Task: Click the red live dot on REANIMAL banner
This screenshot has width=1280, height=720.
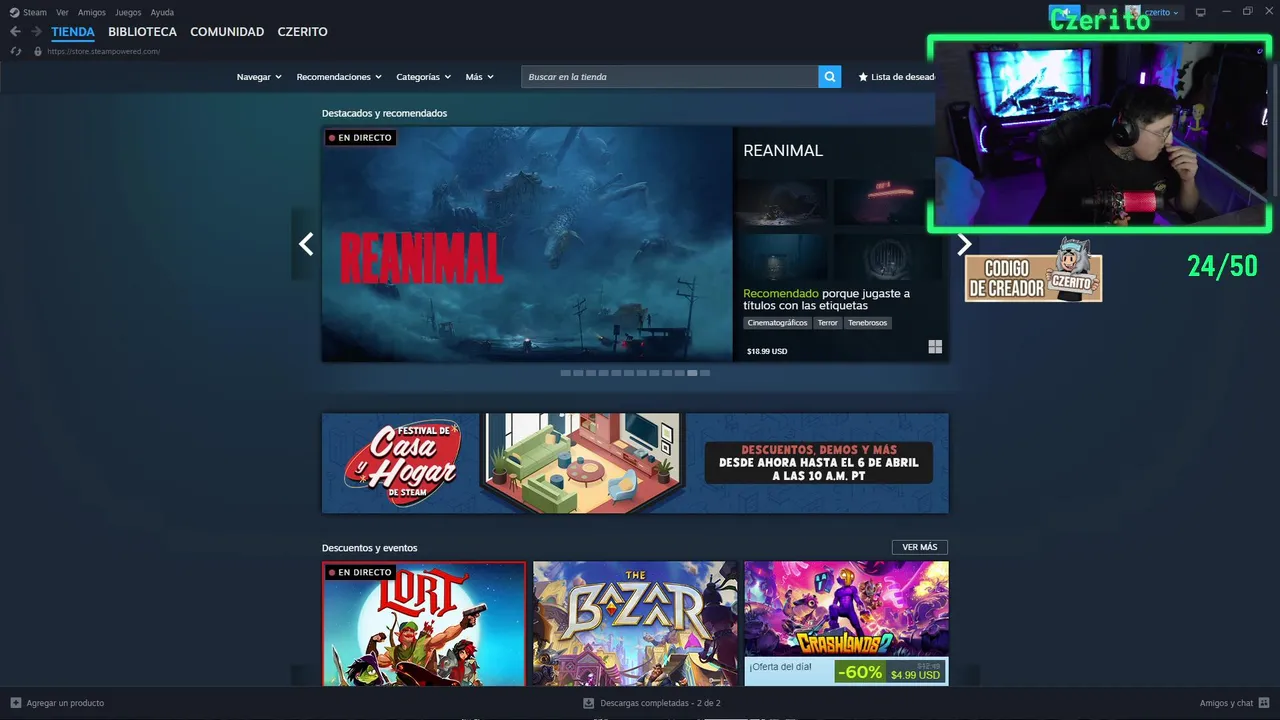Action: point(331,138)
